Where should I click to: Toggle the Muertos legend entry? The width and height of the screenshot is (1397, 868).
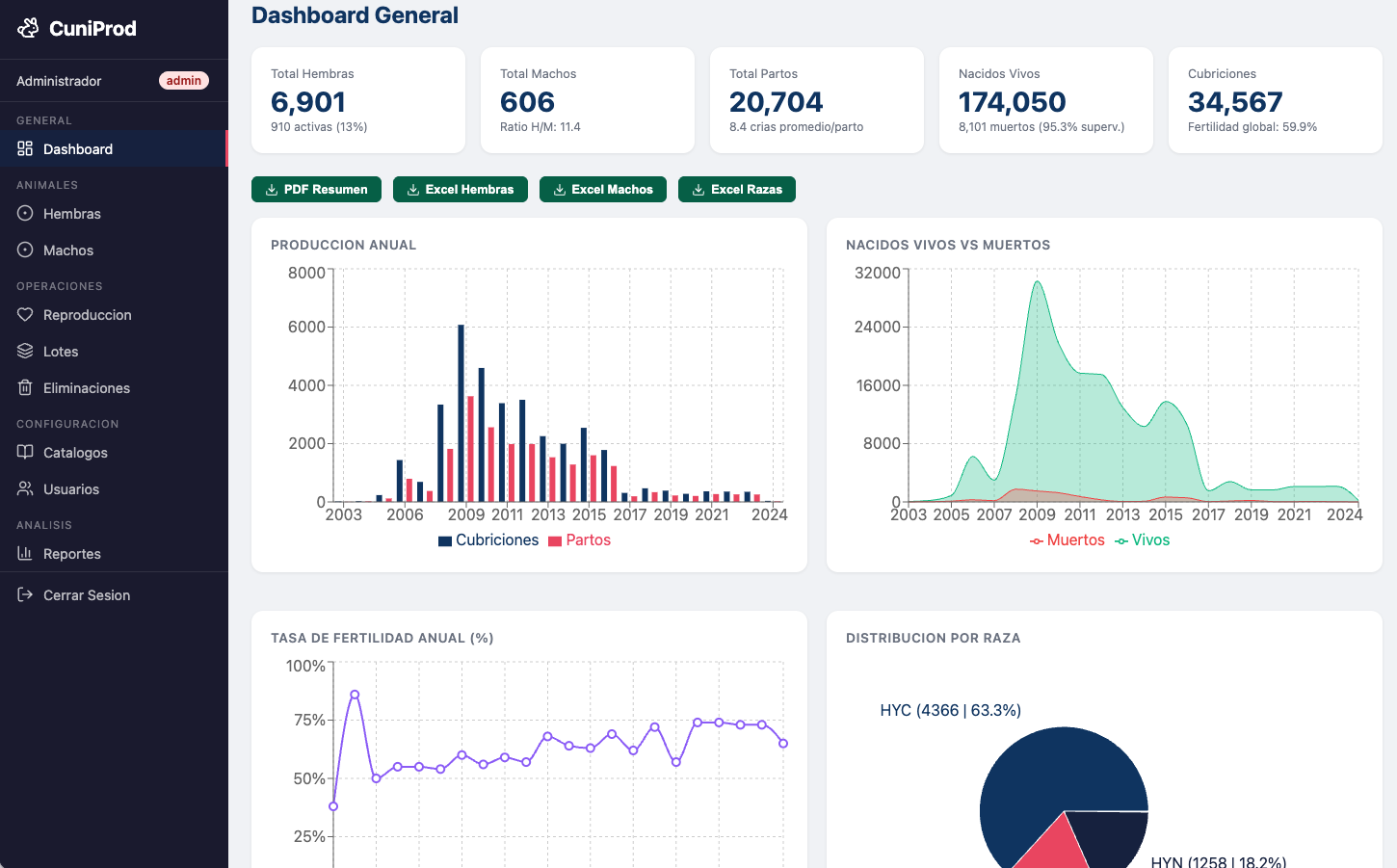[x=1068, y=540]
